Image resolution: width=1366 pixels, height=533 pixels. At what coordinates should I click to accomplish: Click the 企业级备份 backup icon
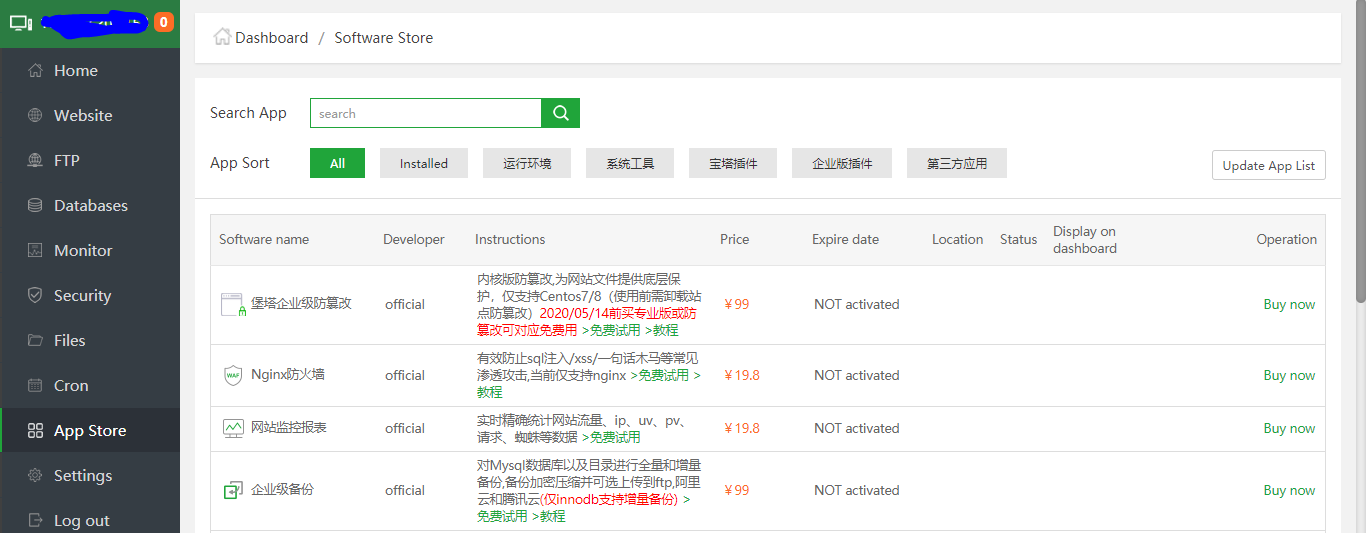click(x=233, y=491)
